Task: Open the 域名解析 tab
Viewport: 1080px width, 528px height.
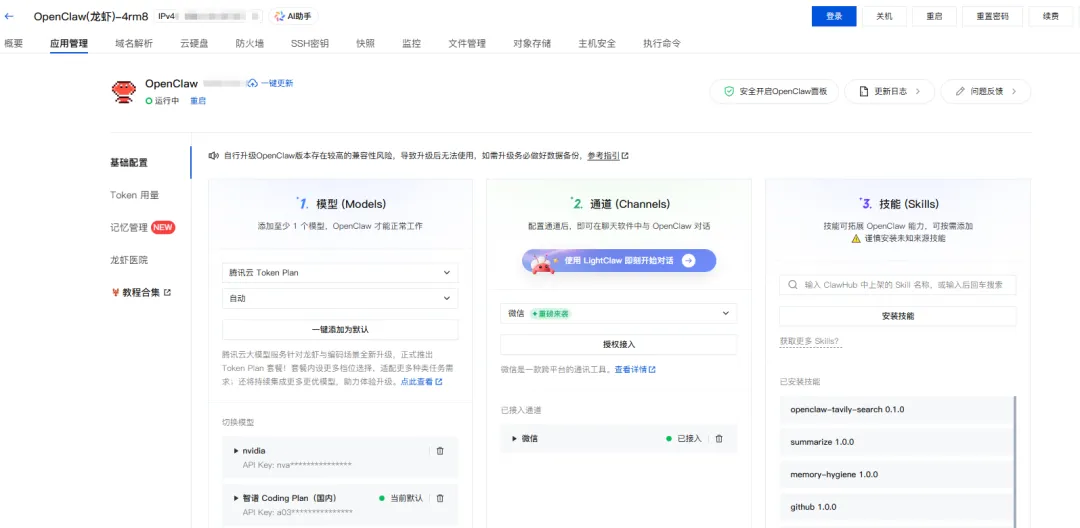Action: point(134,43)
